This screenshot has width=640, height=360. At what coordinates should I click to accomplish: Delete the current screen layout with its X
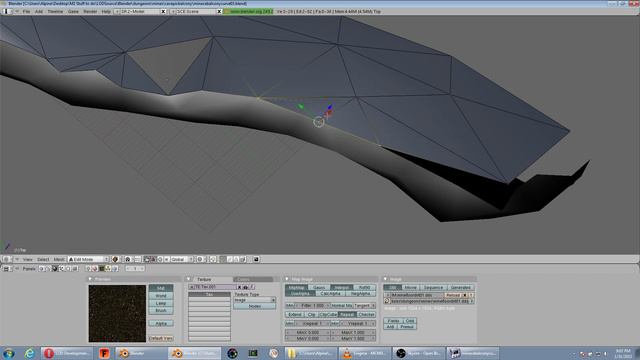pyautogui.click(x=163, y=11)
